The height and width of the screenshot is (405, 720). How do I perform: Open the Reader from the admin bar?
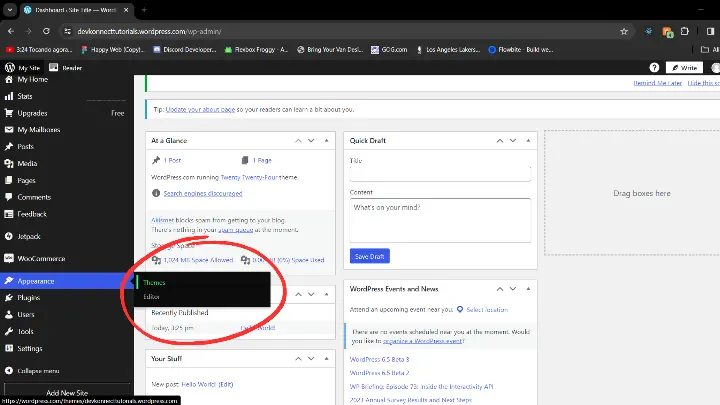65,68
